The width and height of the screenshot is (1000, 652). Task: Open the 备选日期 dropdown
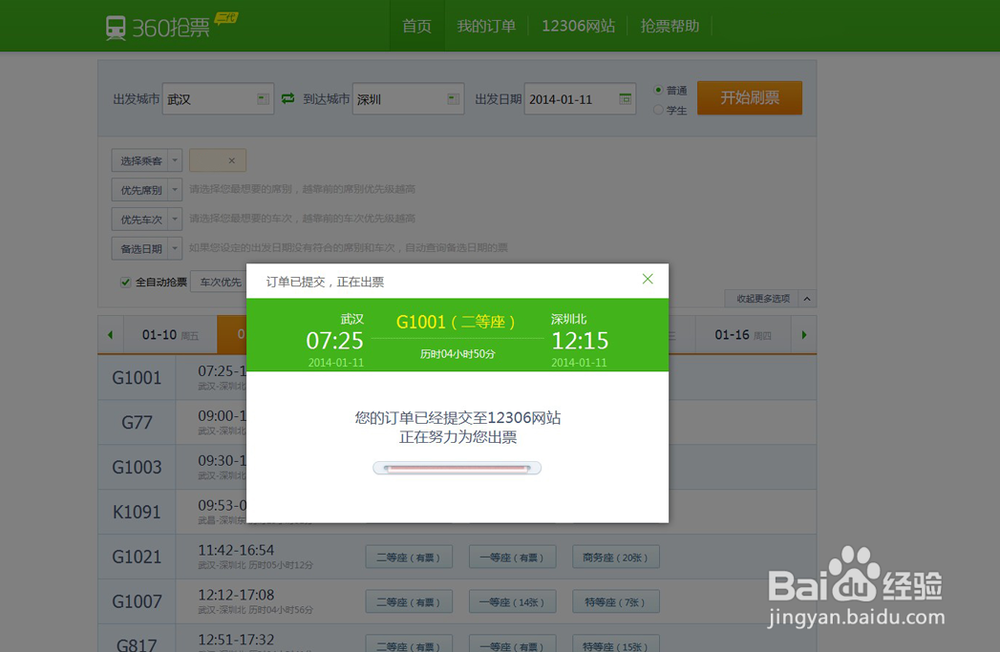147,249
